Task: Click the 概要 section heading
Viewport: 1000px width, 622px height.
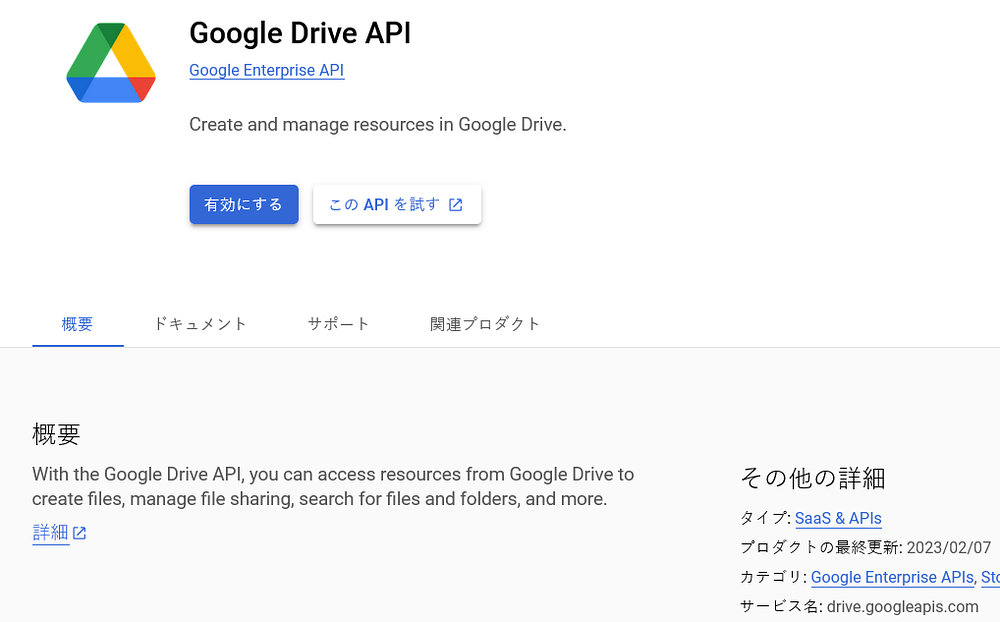Action: pyautogui.click(x=56, y=434)
